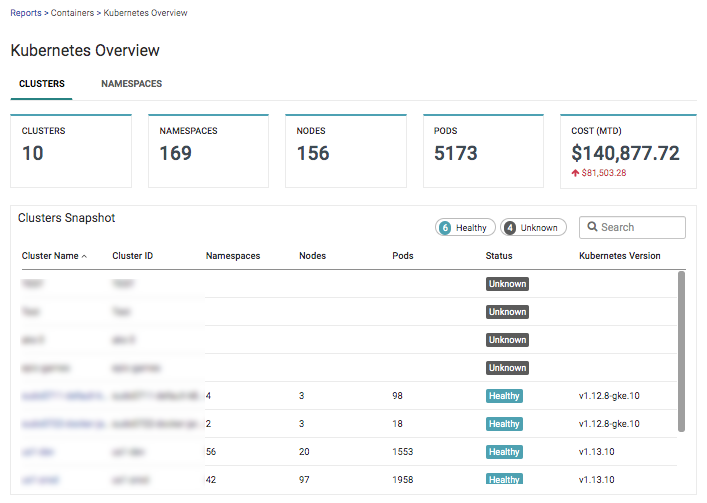
Task: Click the Clusters Snapshot heading
Action: (x=66, y=218)
